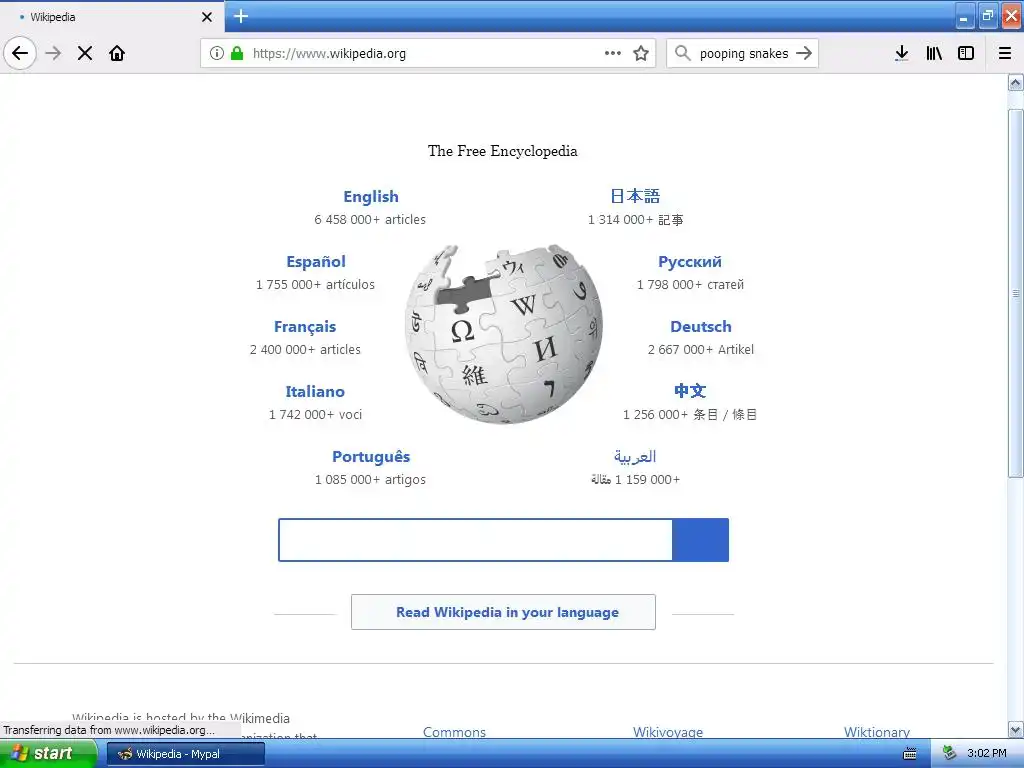Open the Japanese 日本語 Wikipedia
Image resolution: width=1024 pixels, height=768 pixels.
(x=635, y=196)
